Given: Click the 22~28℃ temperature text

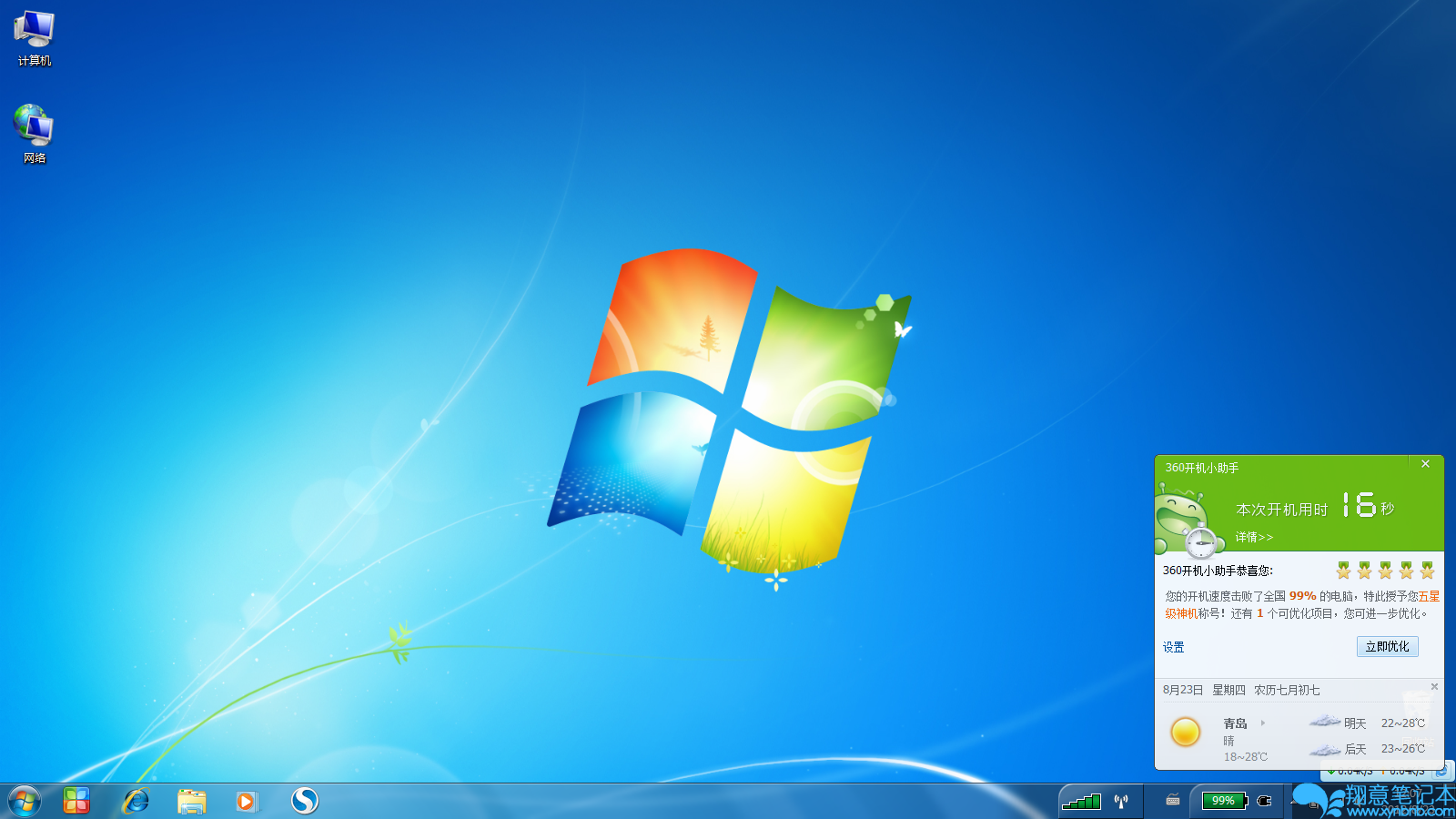Looking at the screenshot, I should pyautogui.click(x=1403, y=723).
